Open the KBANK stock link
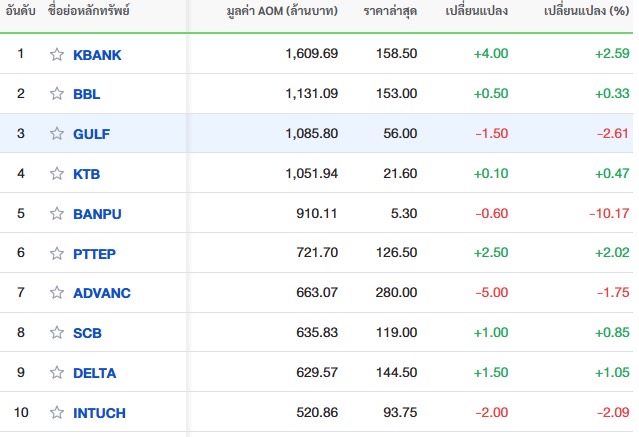The width and height of the screenshot is (639, 437). (x=97, y=55)
